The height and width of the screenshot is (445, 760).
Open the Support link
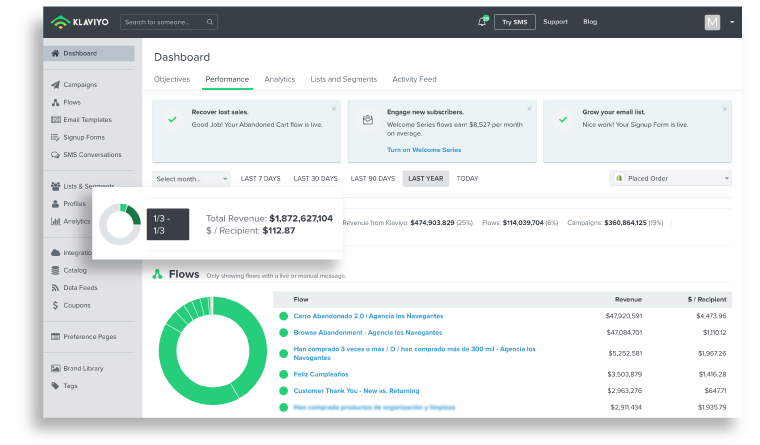tap(555, 22)
